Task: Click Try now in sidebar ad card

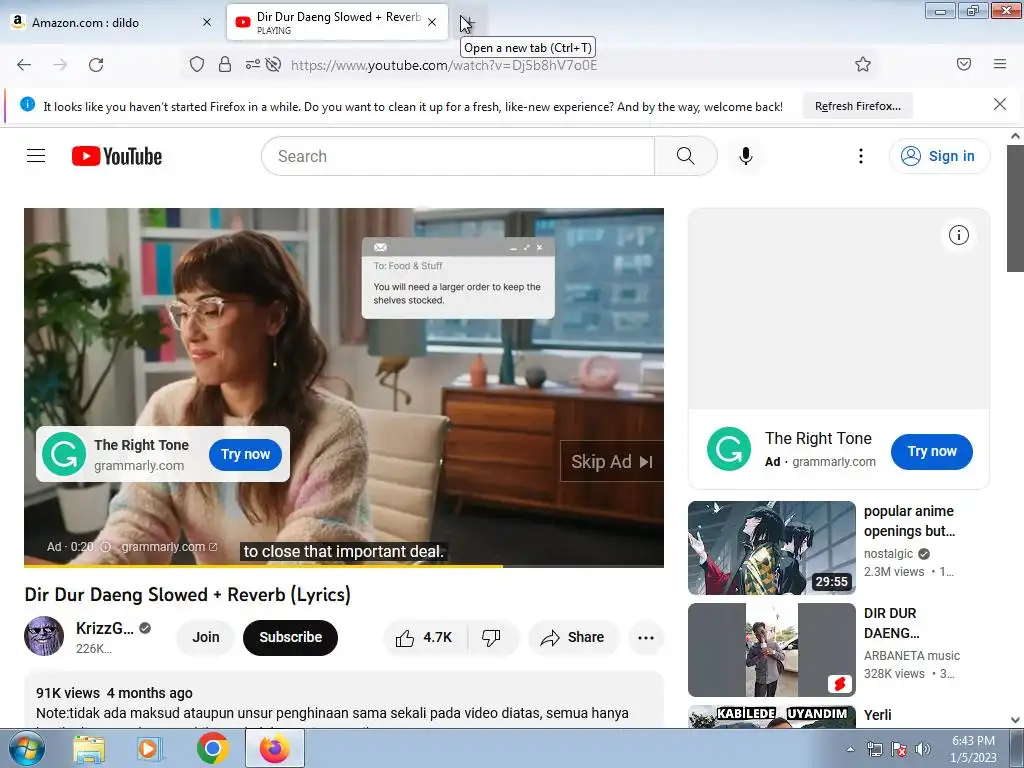Action: click(931, 451)
